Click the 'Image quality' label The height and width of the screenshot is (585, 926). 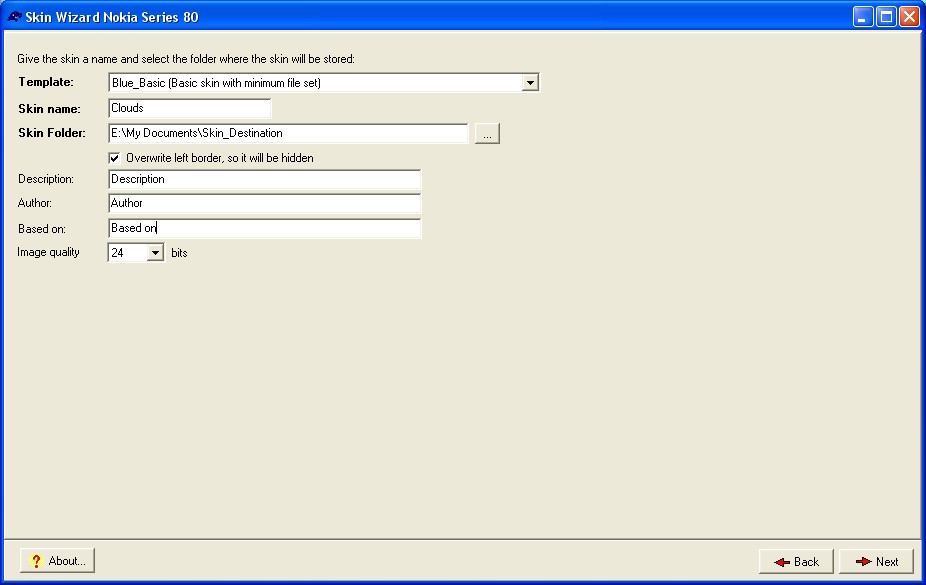[48, 252]
